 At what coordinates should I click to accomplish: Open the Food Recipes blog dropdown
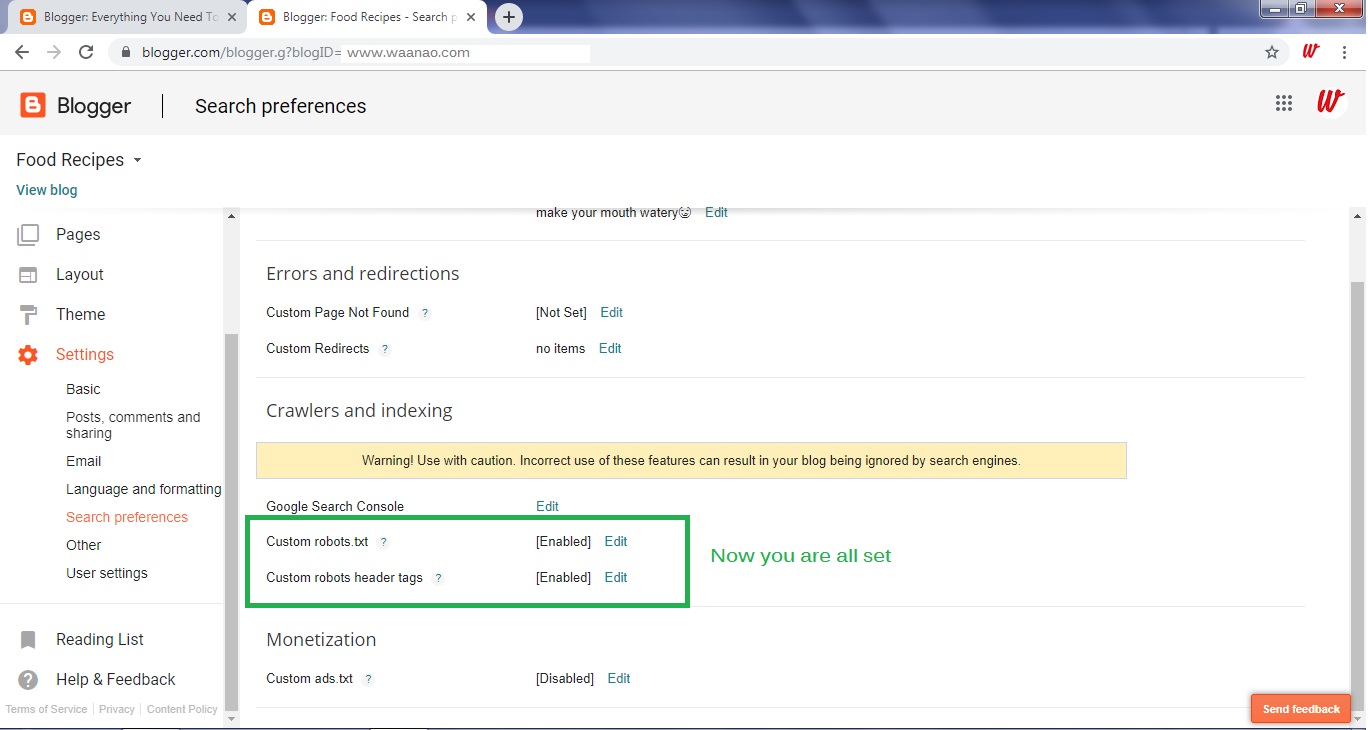point(137,160)
